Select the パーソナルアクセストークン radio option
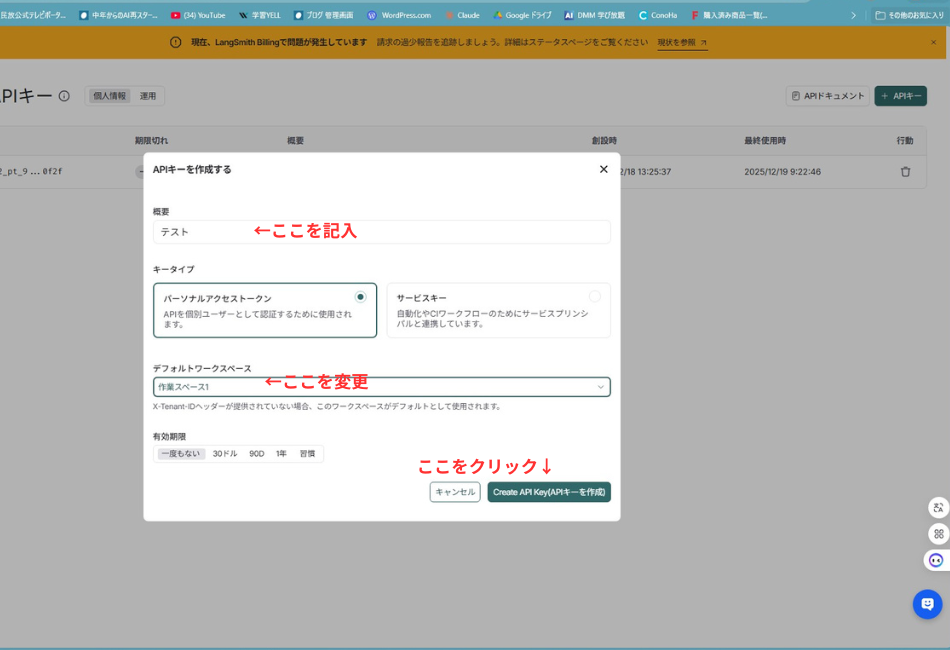The width and height of the screenshot is (950, 650). 360,297
